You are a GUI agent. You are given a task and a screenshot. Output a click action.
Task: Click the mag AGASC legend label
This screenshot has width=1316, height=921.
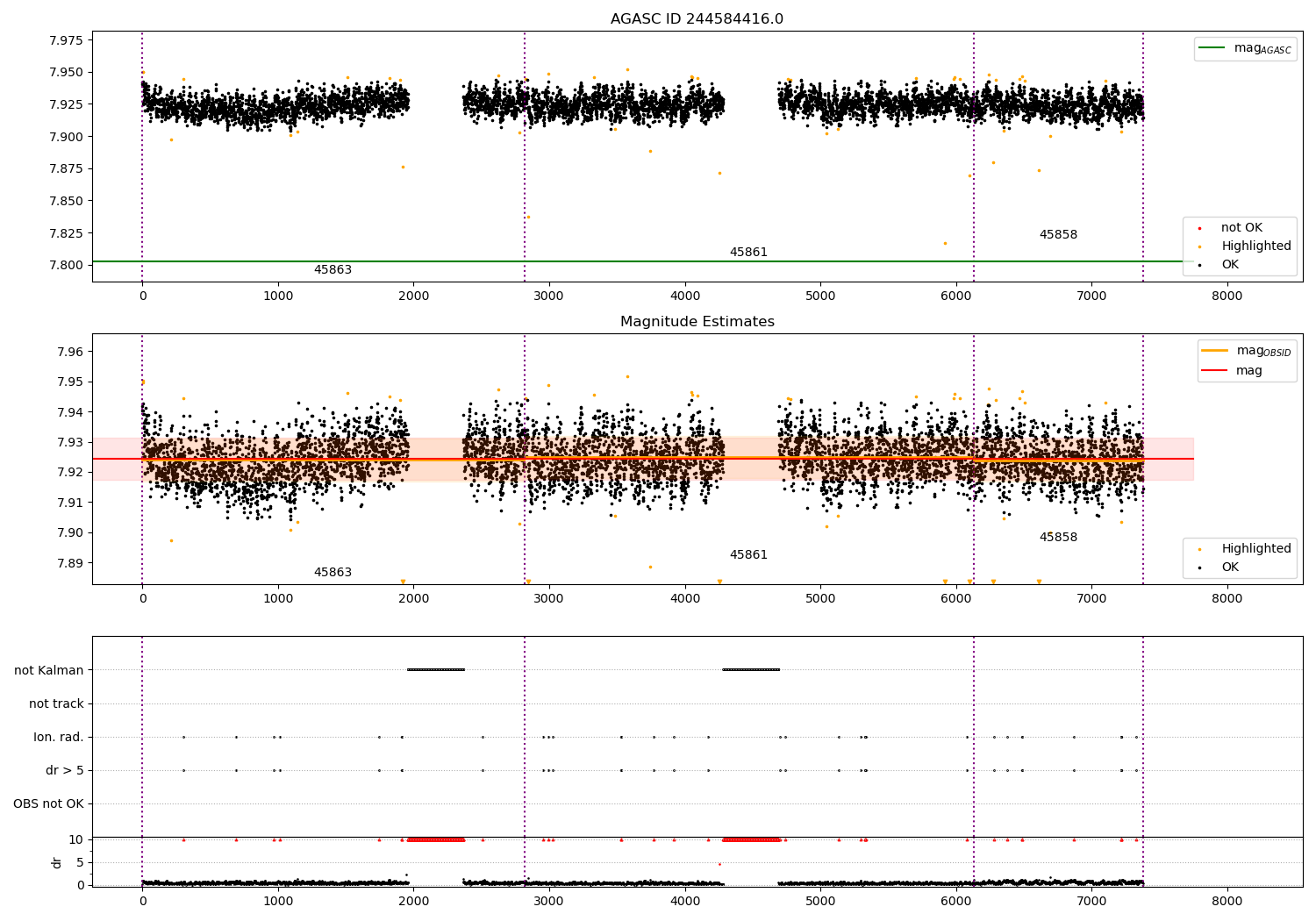1262,48
